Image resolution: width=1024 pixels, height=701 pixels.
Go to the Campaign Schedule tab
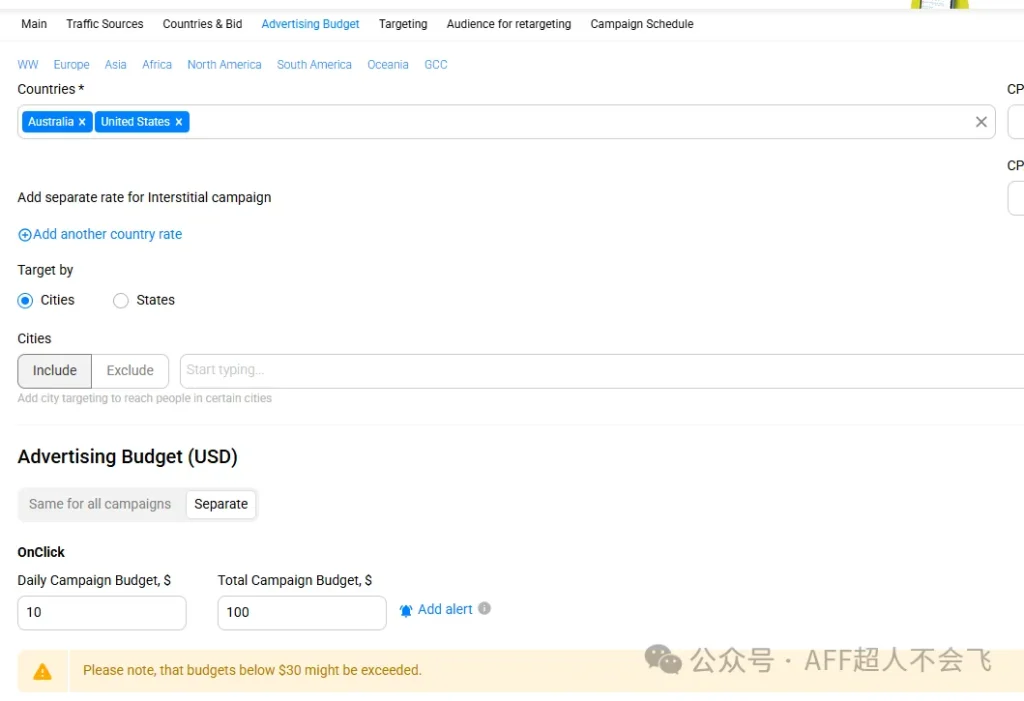click(x=641, y=24)
